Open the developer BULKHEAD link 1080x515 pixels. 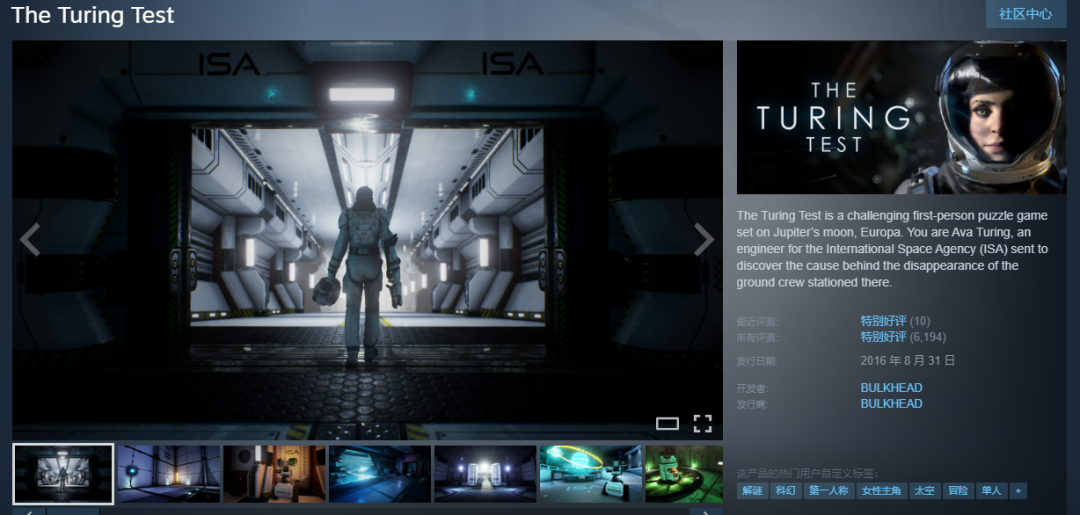click(891, 388)
